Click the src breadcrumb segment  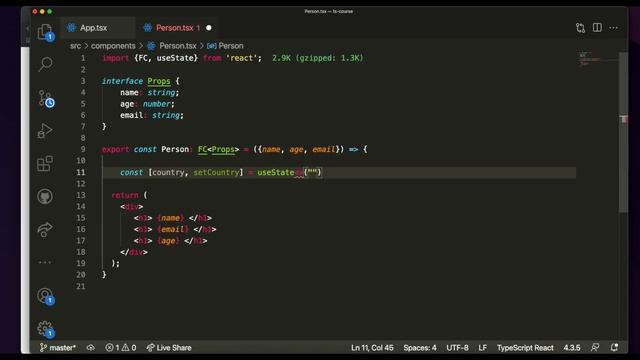tap(76, 46)
